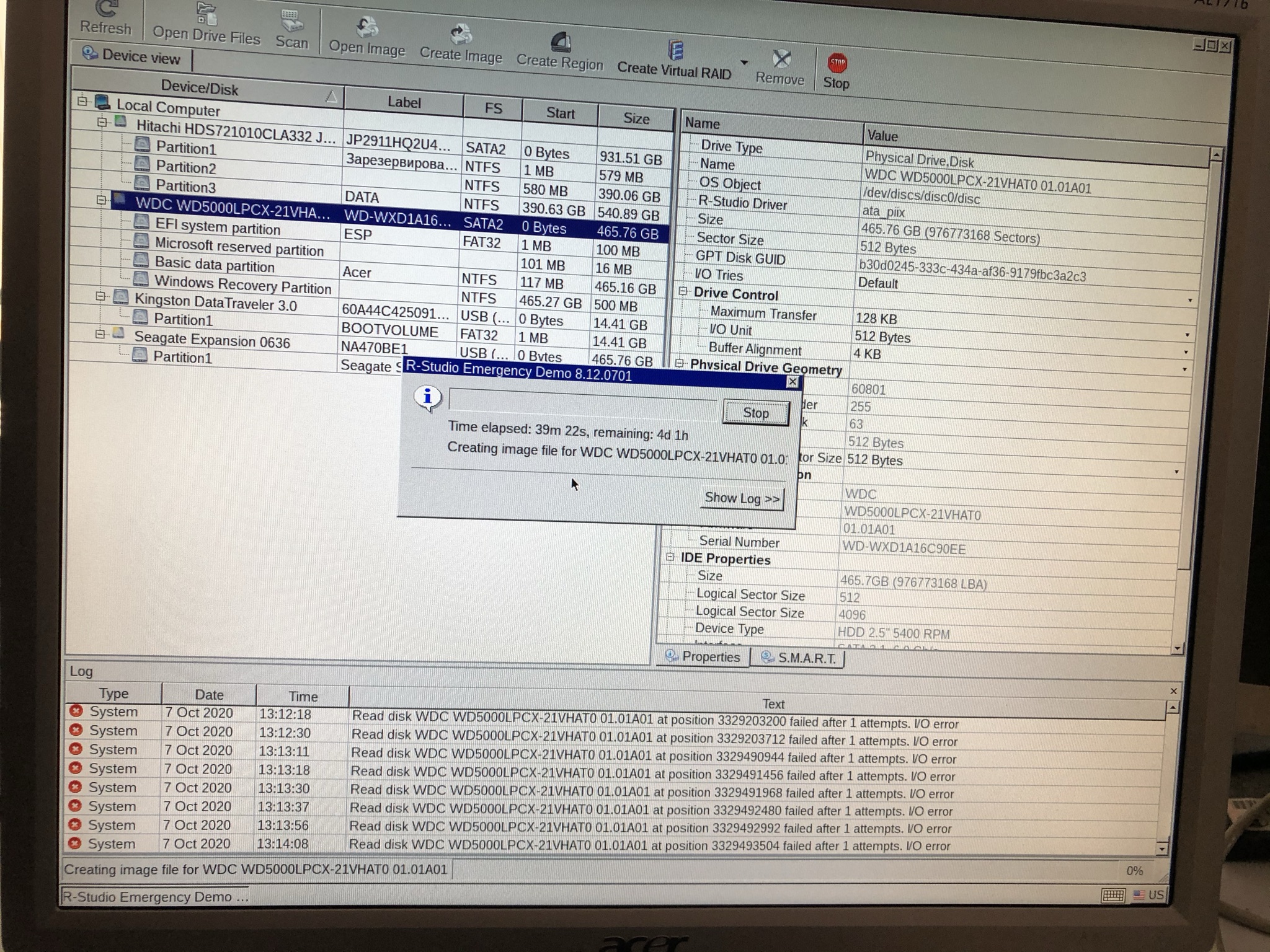Image resolution: width=1270 pixels, height=952 pixels.
Task: Select the 13:13:11 log entry text
Action: click(x=654, y=756)
